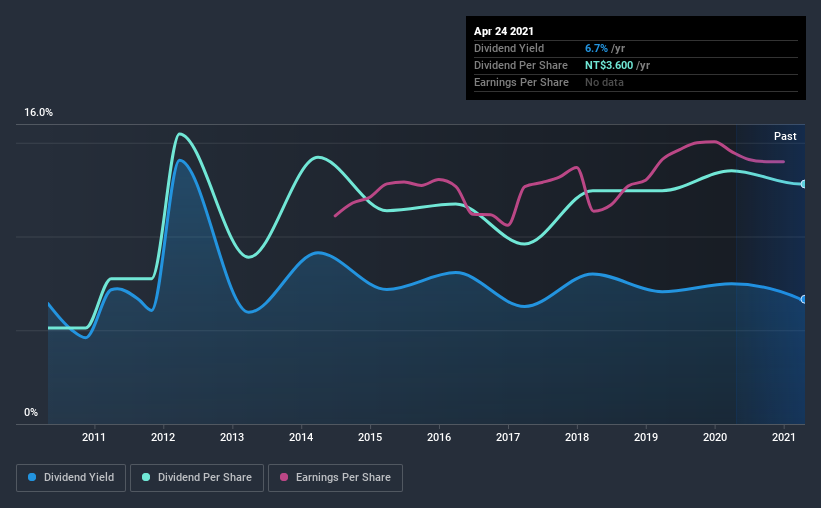821x508 pixels.
Task: Select the 2012 tick on the x-axis
Action: point(163,437)
